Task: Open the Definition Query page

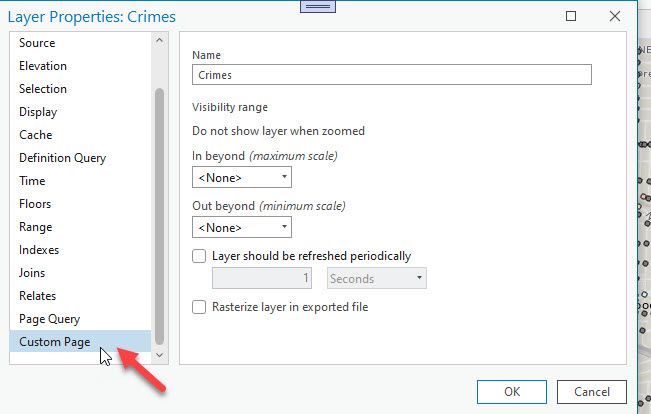Action: point(62,158)
